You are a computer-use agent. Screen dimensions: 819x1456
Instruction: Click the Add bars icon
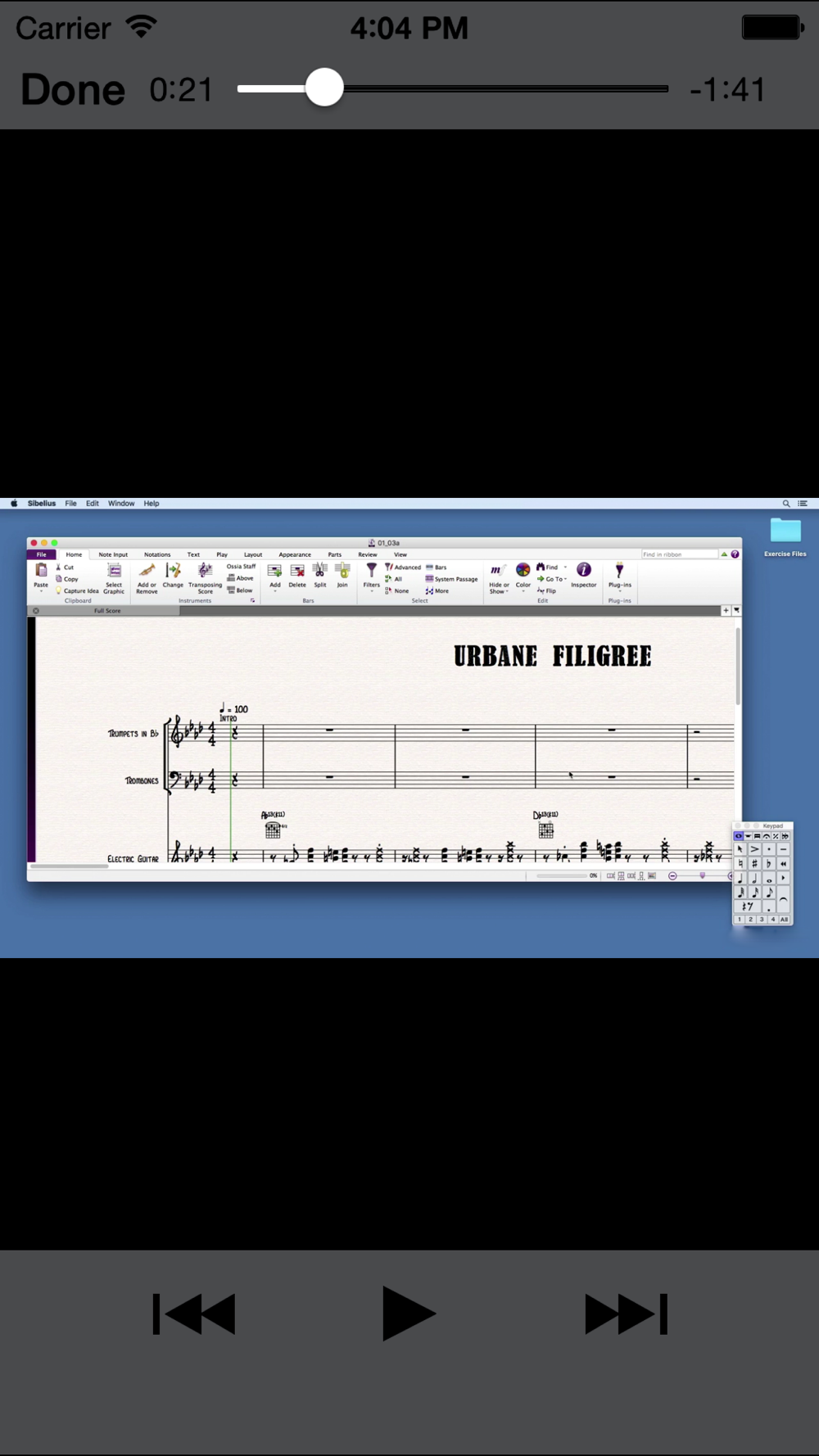[x=274, y=571]
